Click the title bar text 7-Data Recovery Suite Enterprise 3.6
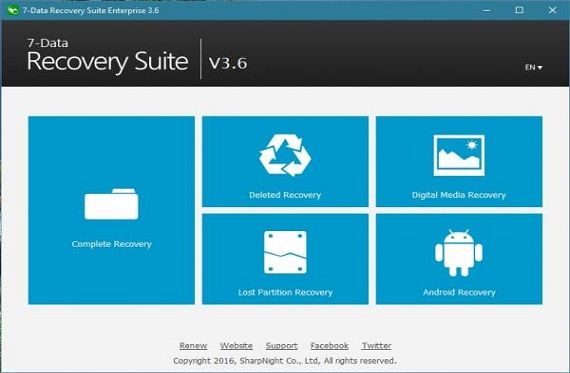 coord(91,10)
